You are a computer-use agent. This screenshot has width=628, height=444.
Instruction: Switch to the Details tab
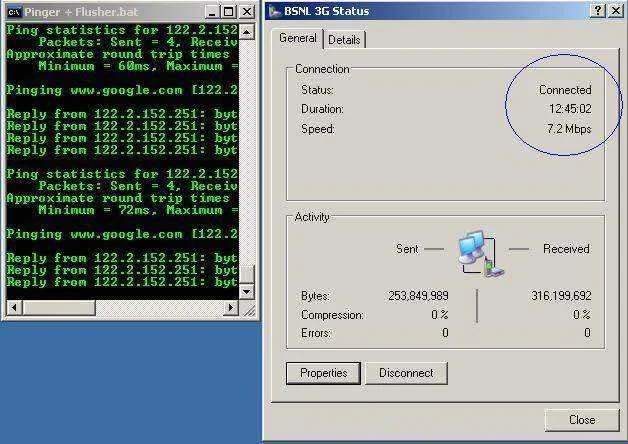pyautogui.click(x=344, y=40)
